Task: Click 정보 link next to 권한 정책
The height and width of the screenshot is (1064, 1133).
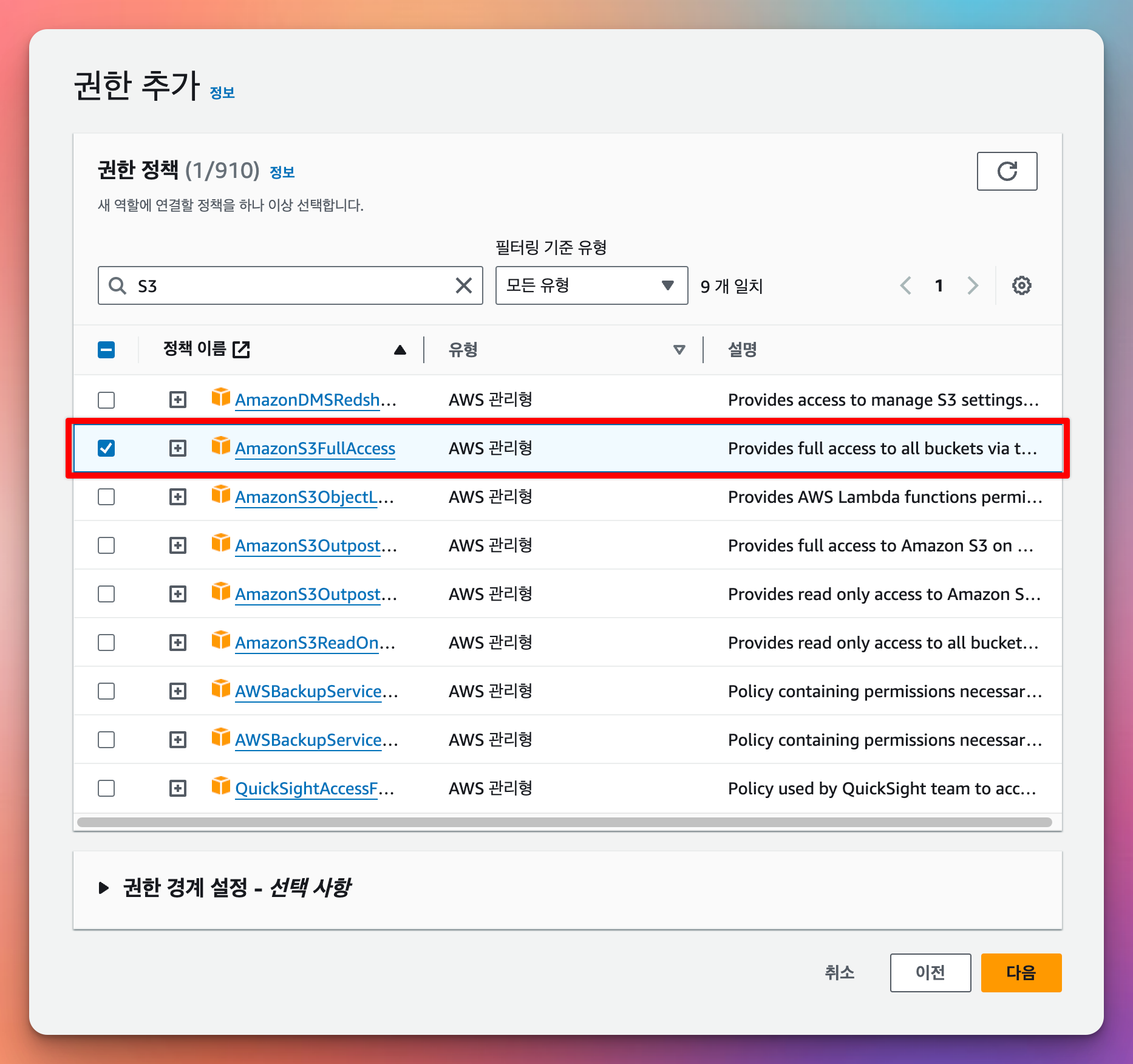Action: 282,172
